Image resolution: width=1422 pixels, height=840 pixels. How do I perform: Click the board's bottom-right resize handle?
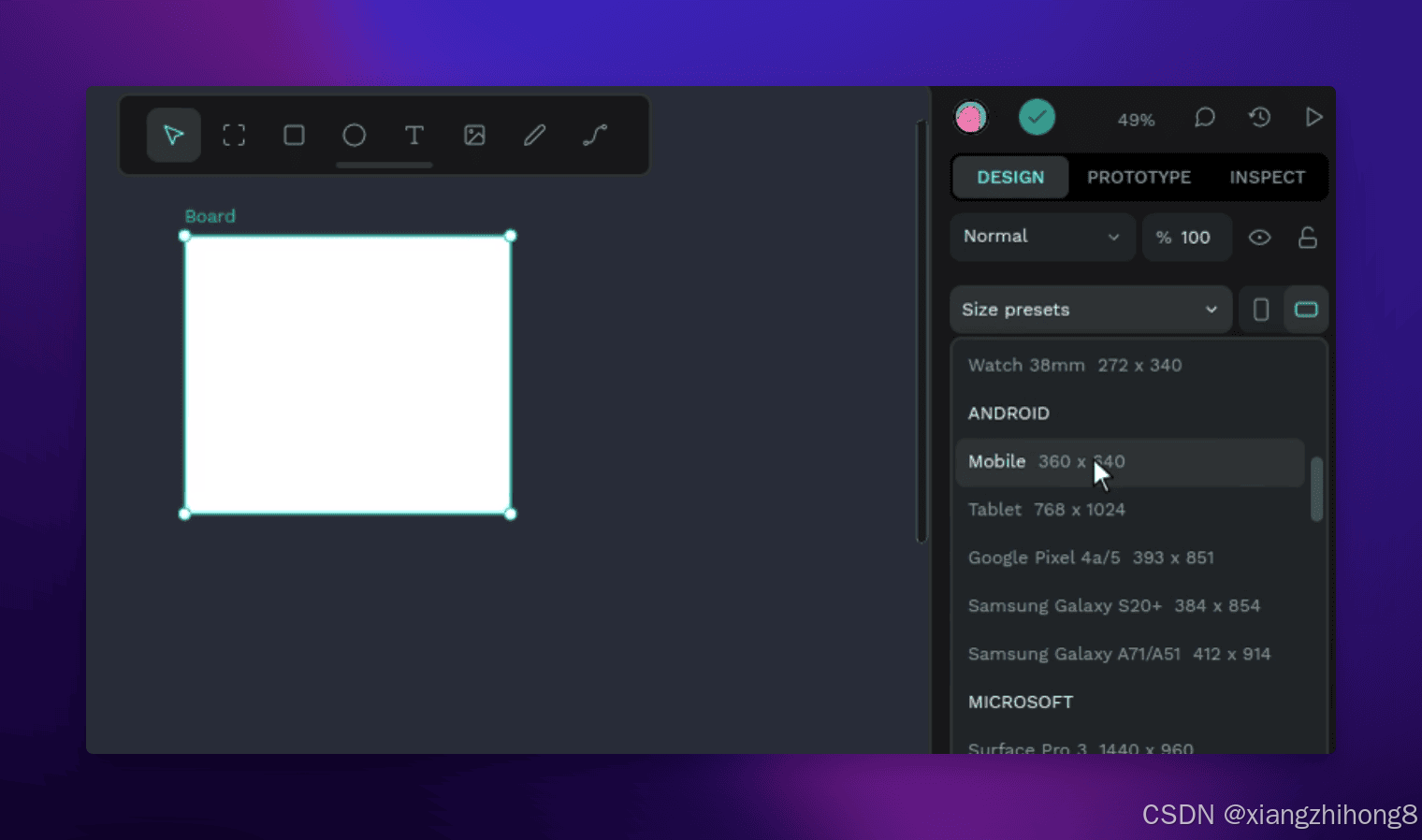pos(511,514)
